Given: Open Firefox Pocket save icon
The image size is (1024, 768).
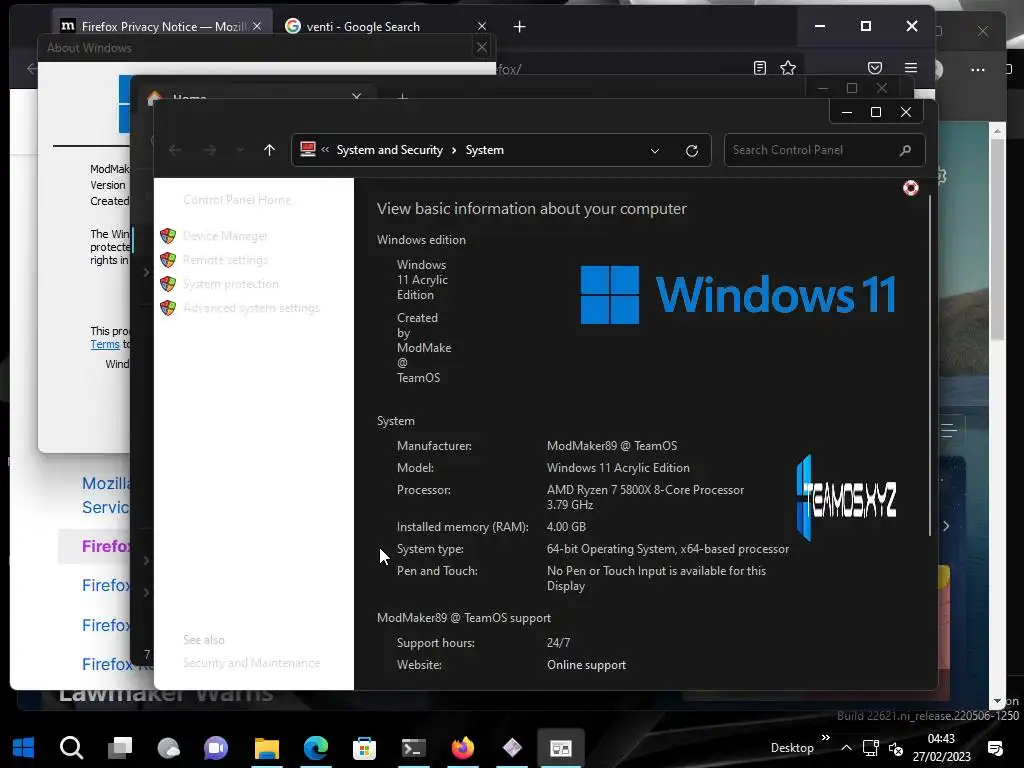Looking at the screenshot, I should [x=875, y=68].
